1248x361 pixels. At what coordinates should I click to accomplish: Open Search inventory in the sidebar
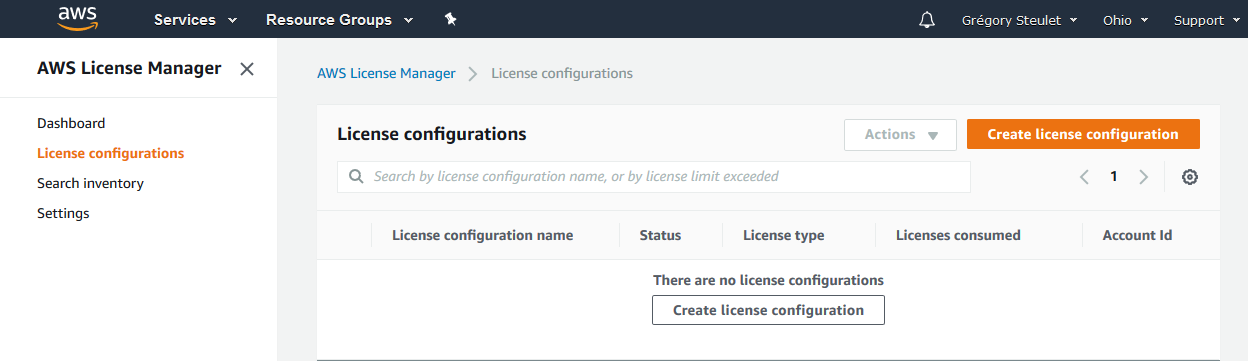coord(90,183)
